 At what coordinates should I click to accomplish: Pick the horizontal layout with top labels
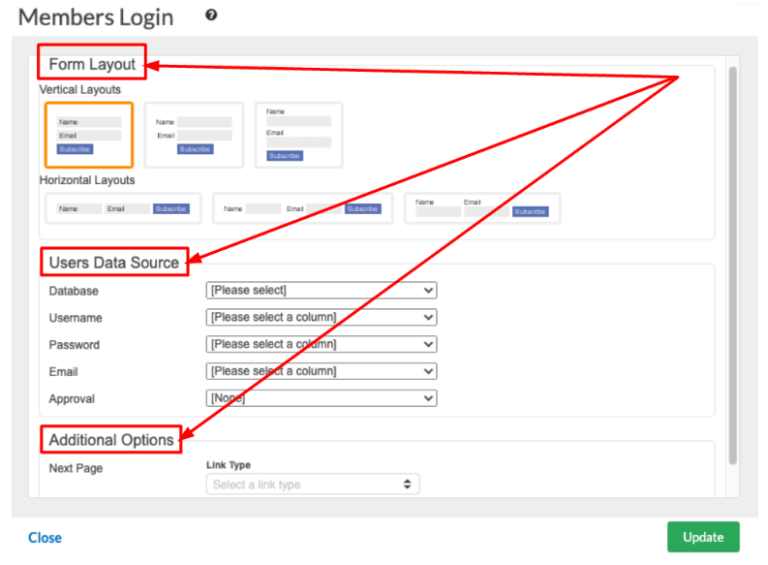tap(482, 209)
